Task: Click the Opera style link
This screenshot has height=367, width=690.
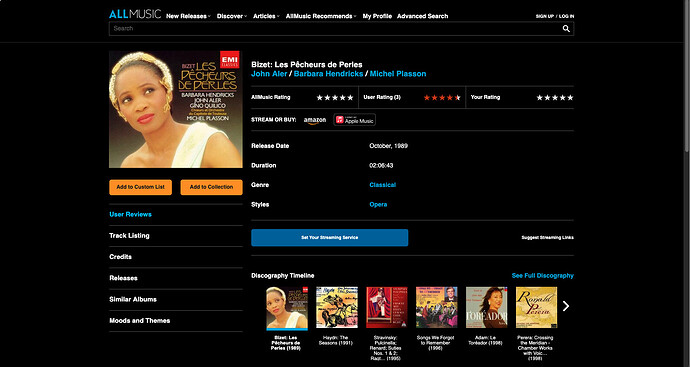Action: point(378,205)
